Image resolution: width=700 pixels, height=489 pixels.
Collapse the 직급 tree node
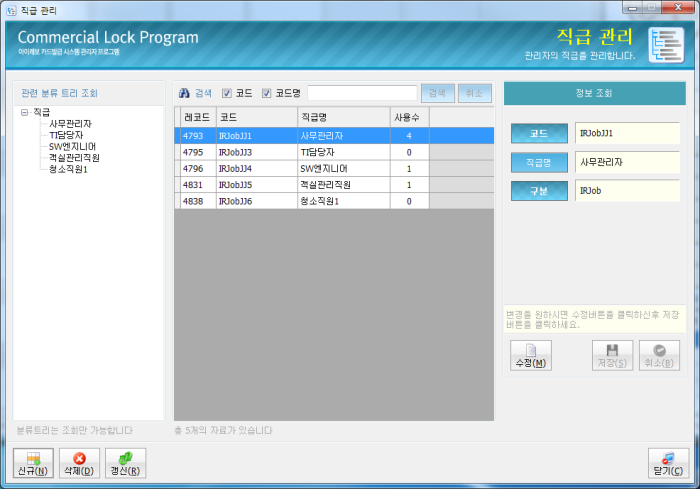tap(24, 113)
